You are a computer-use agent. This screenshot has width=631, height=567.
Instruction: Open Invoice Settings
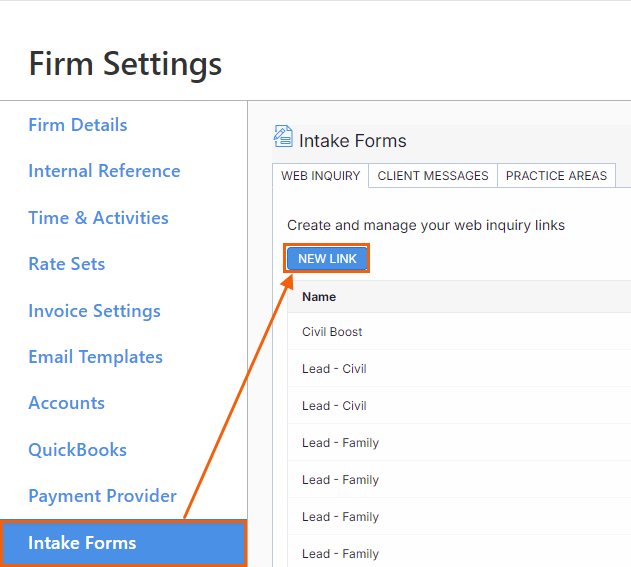coord(94,311)
